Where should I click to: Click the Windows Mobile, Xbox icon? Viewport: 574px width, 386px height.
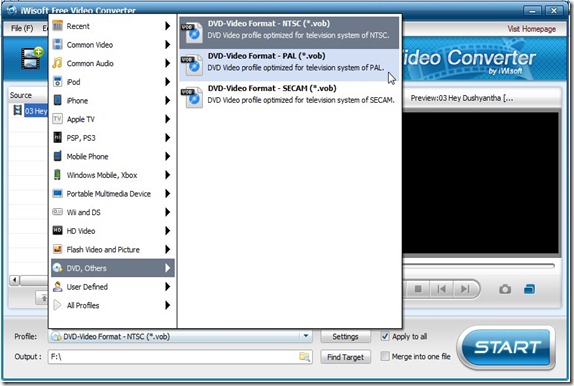57,175
